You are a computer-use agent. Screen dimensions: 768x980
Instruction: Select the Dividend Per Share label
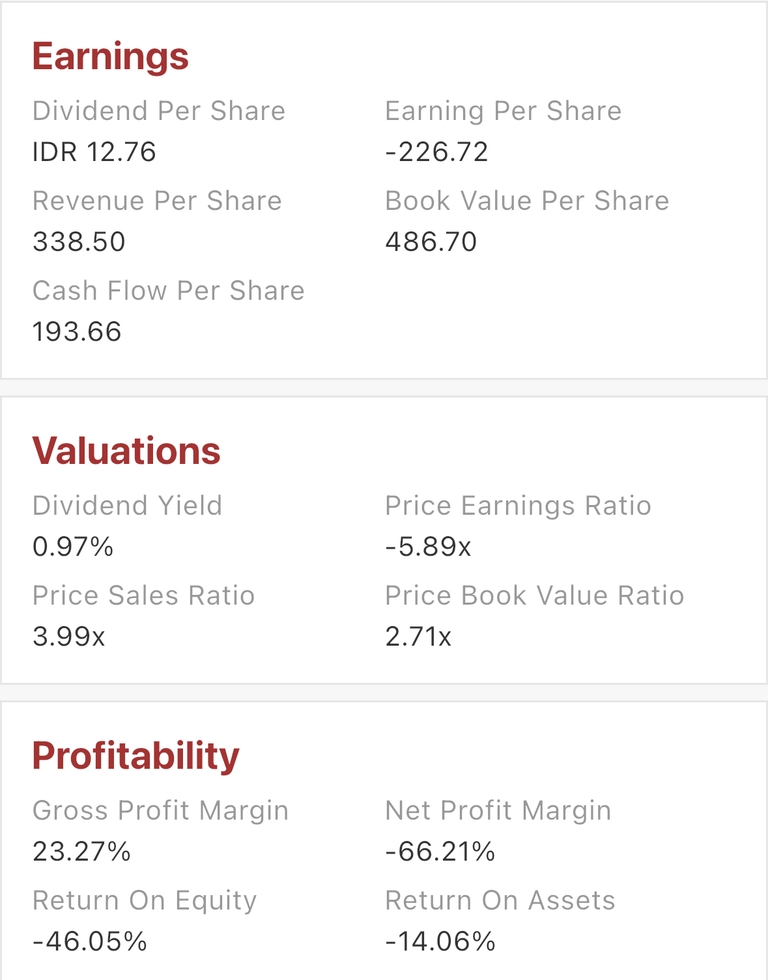(x=158, y=111)
